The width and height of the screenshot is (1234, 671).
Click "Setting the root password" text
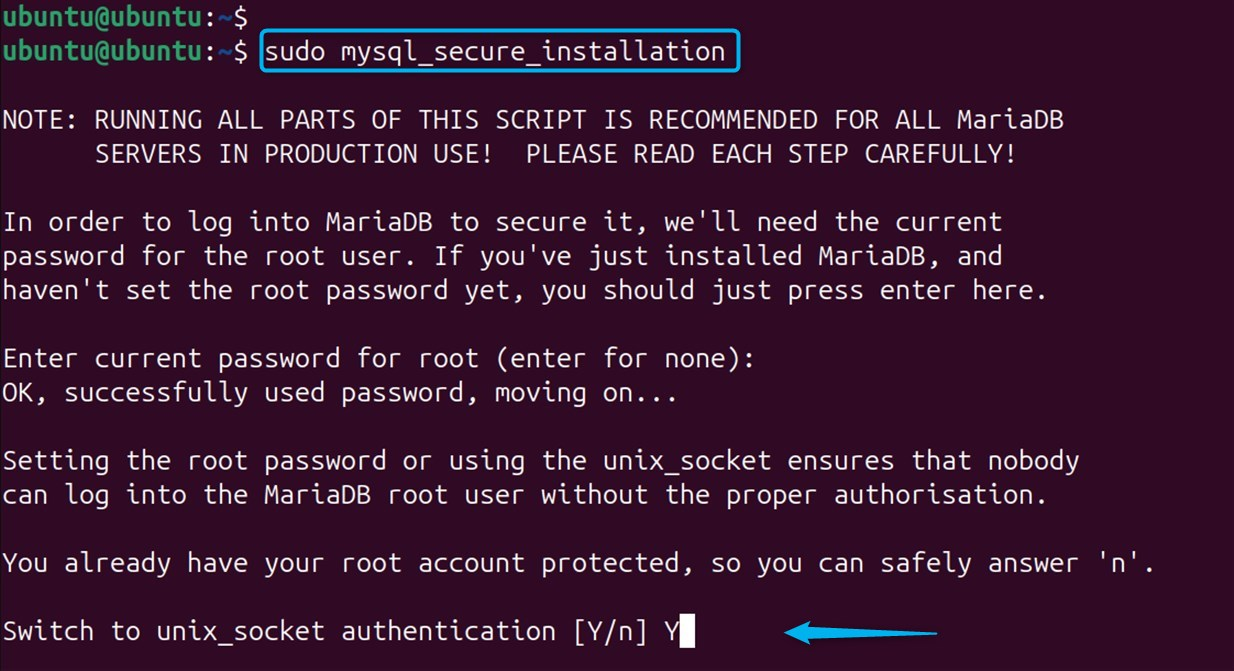[x=194, y=461]
